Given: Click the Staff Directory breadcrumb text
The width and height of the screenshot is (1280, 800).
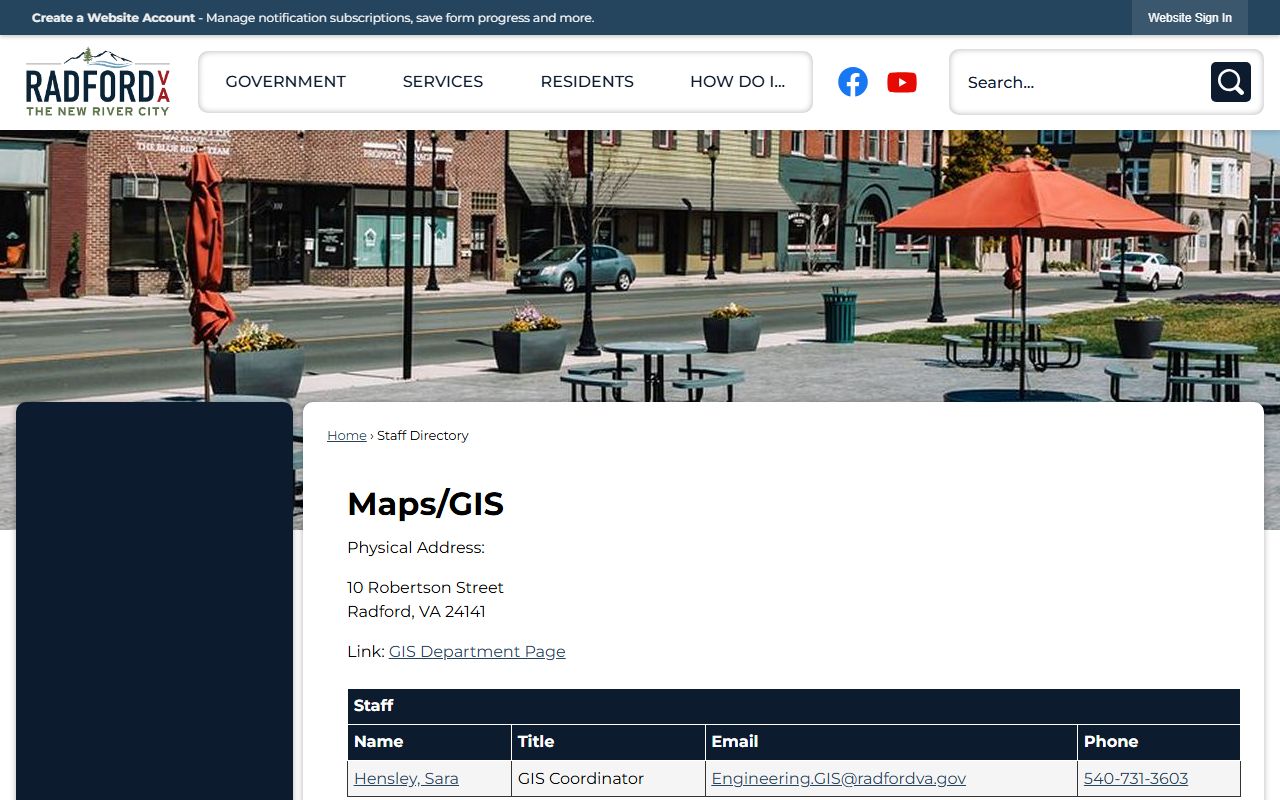Looking at the screenshot, I should (423, 436).
